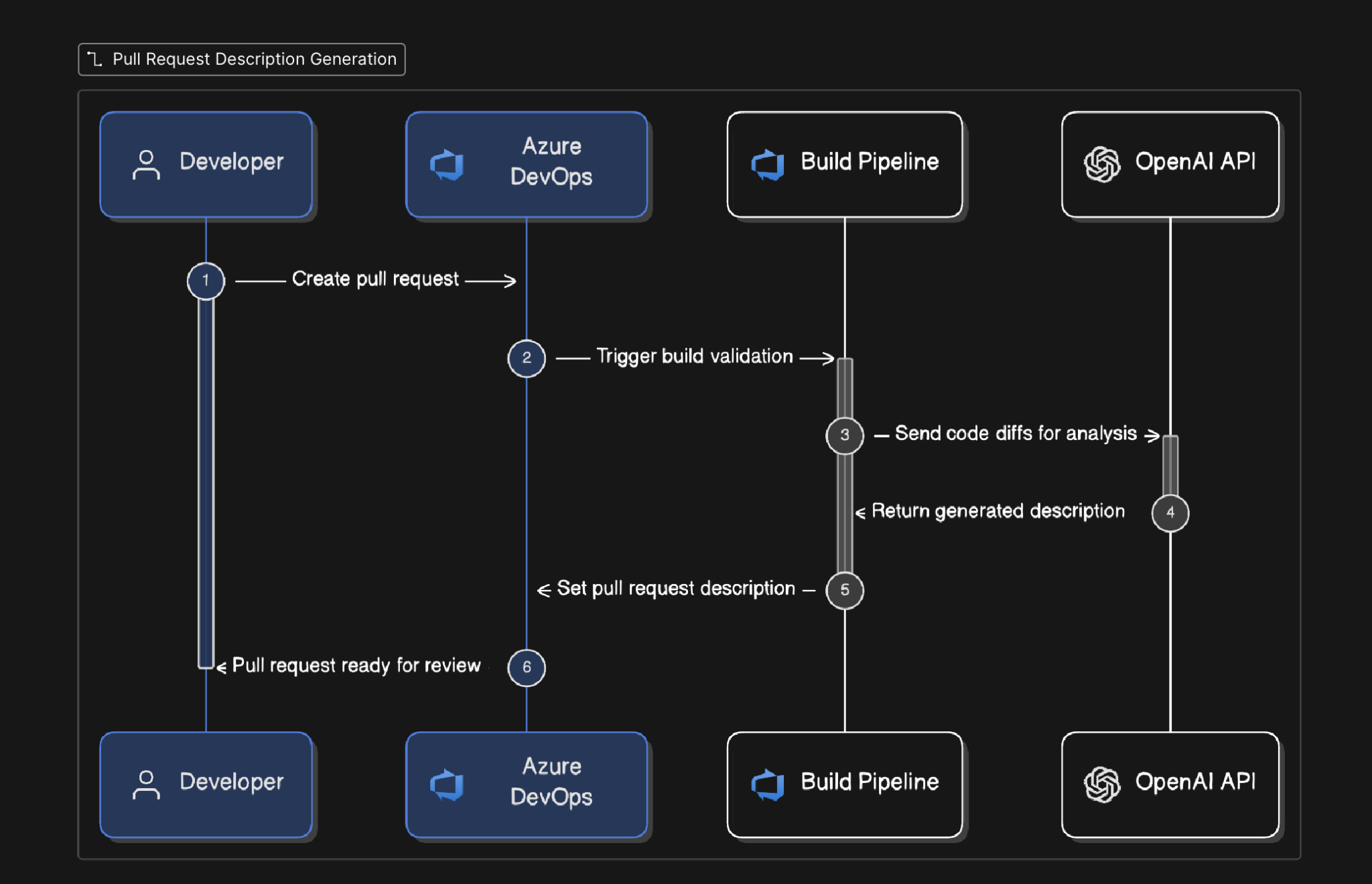Click the OpenAI API activation bar
Image resolution: width=1372 pixels, height=884 pixels.
pos(1170,465)
